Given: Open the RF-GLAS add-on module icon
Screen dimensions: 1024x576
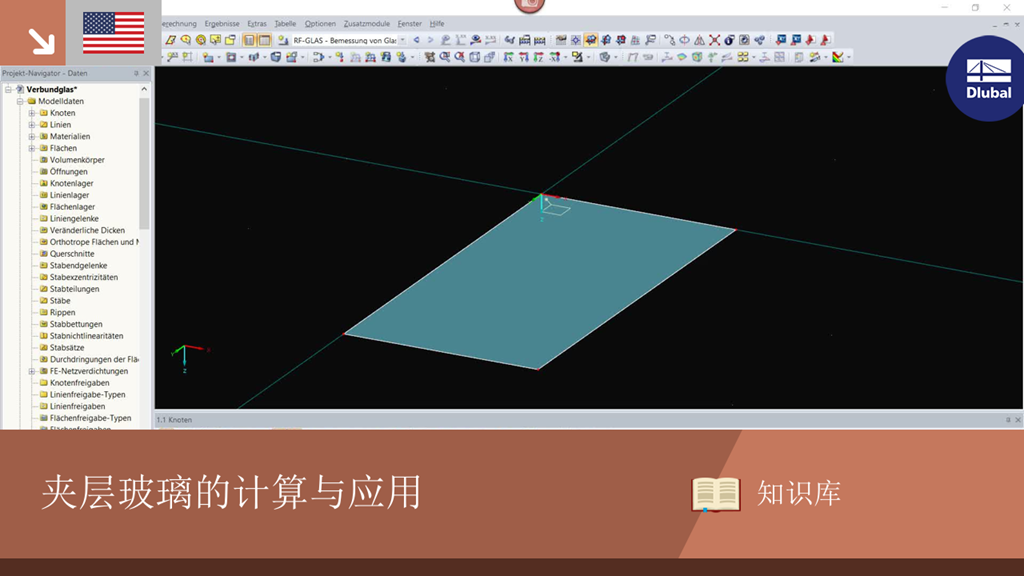Looking at the screenshot, I should pyautogui.click(x=282, y=39).
